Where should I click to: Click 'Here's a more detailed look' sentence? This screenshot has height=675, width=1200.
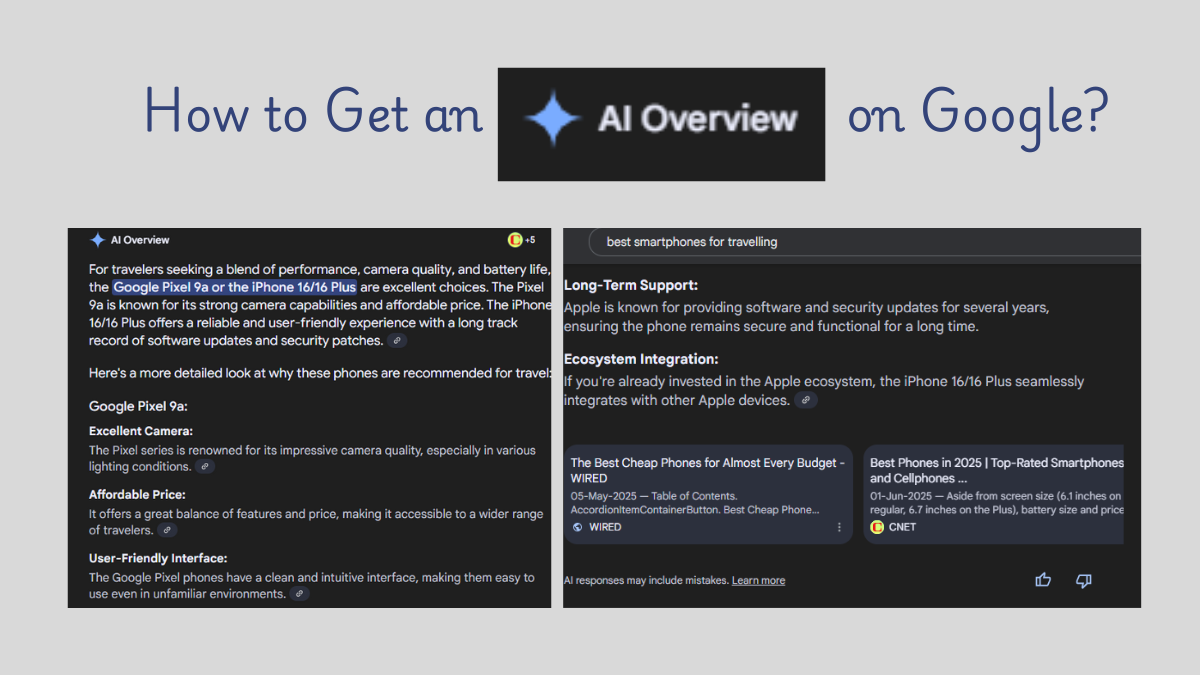point(320,373)
